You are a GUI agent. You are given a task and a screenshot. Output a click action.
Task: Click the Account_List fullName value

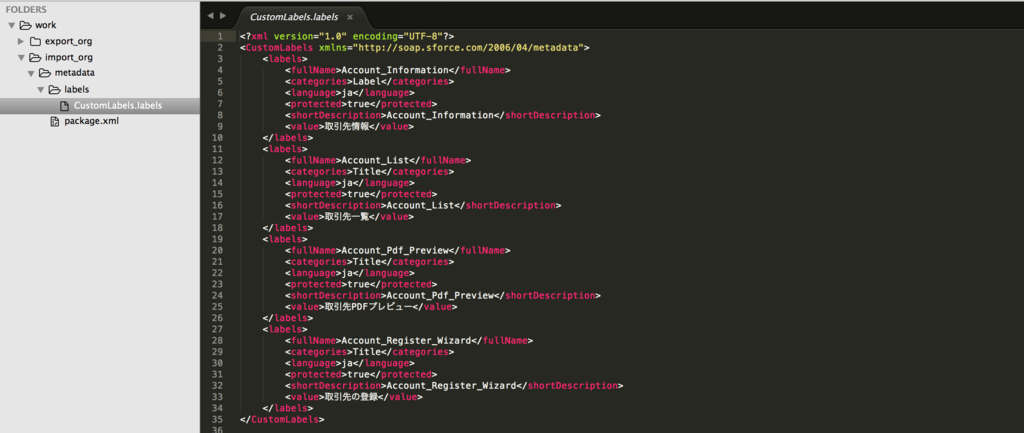377,161
